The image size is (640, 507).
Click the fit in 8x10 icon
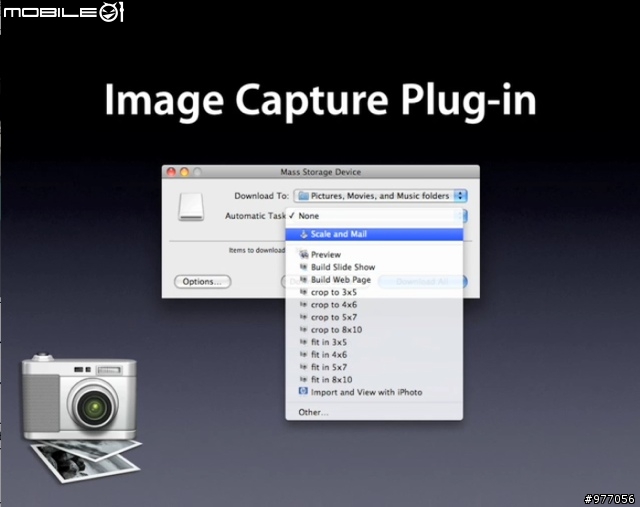click(x=303, y=380)
